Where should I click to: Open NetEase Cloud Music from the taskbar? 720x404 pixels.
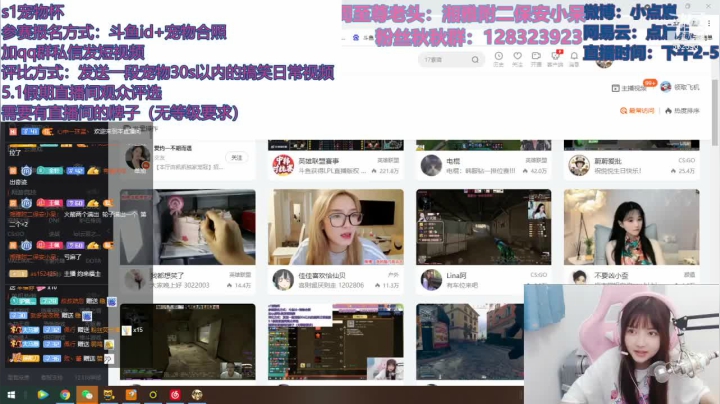coord(175,395)
